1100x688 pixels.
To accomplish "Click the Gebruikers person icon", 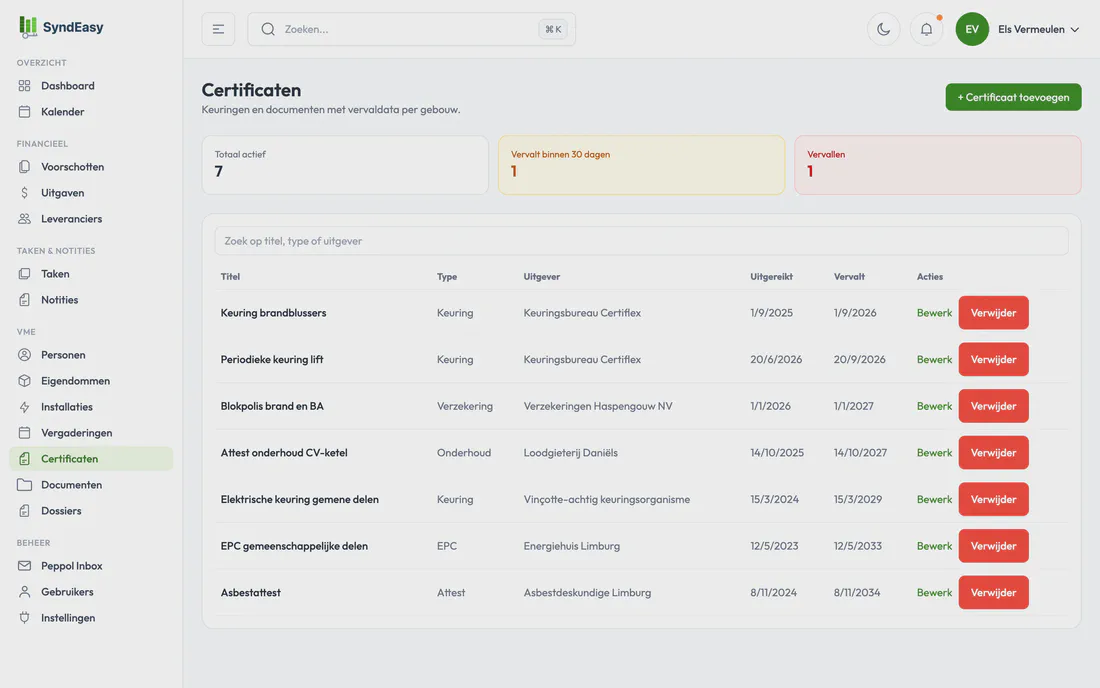I will point(25,592).
